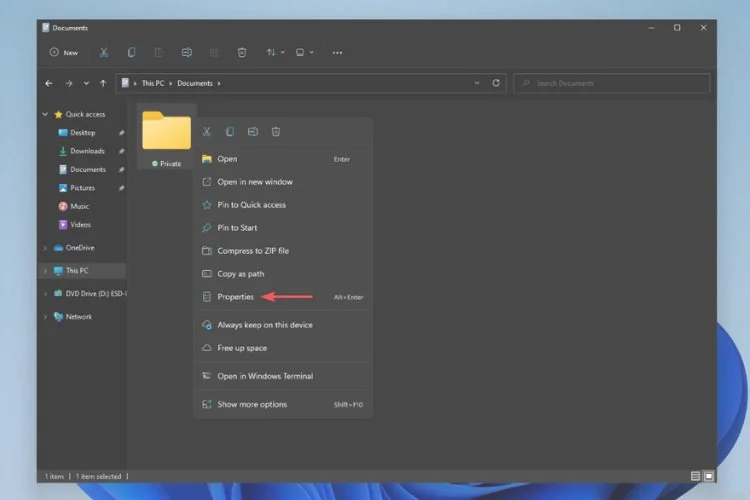Click the New button in toolbar

point(64,53)
